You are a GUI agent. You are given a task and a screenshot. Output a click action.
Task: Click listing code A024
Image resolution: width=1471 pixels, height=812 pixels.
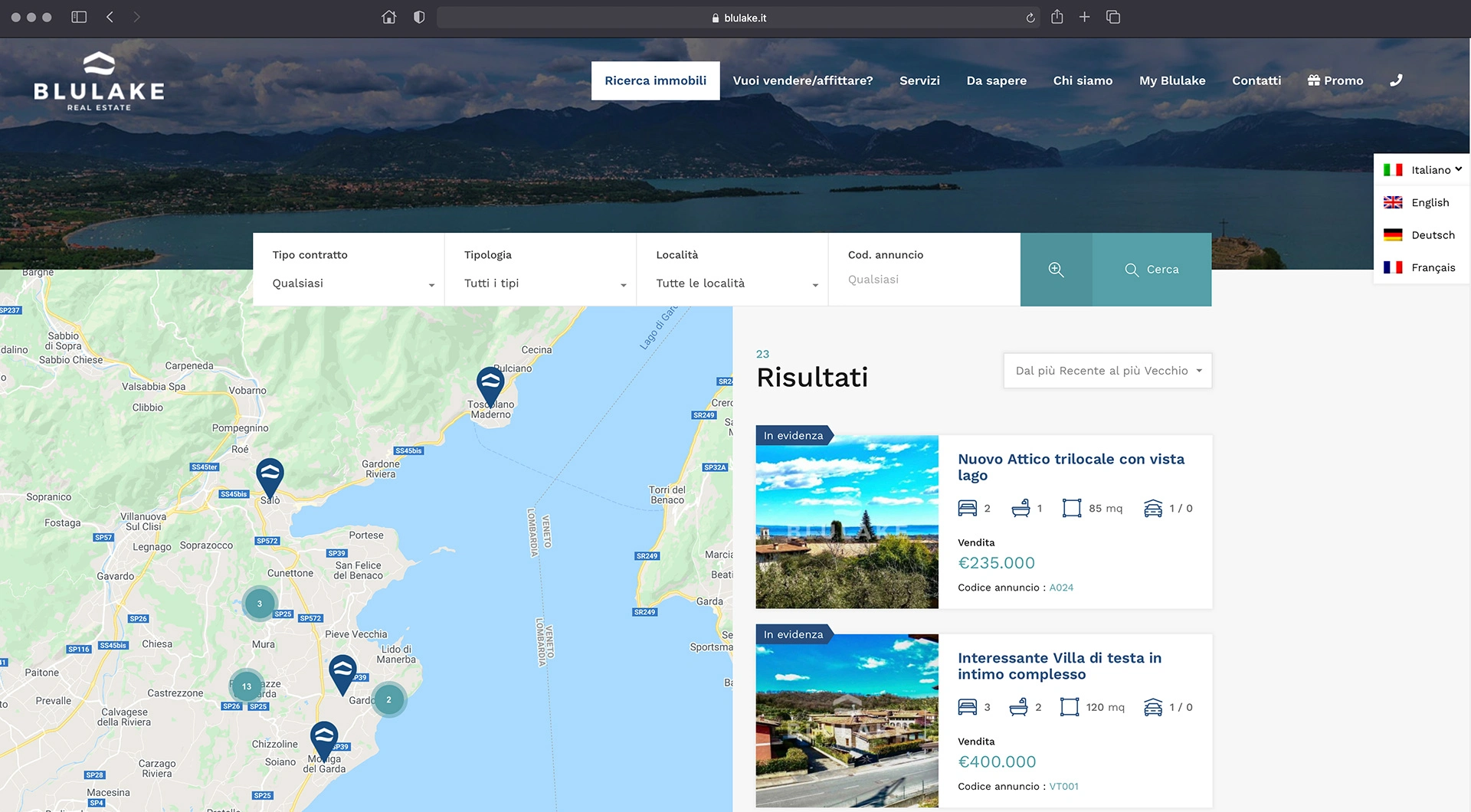tap(1061, 588)
